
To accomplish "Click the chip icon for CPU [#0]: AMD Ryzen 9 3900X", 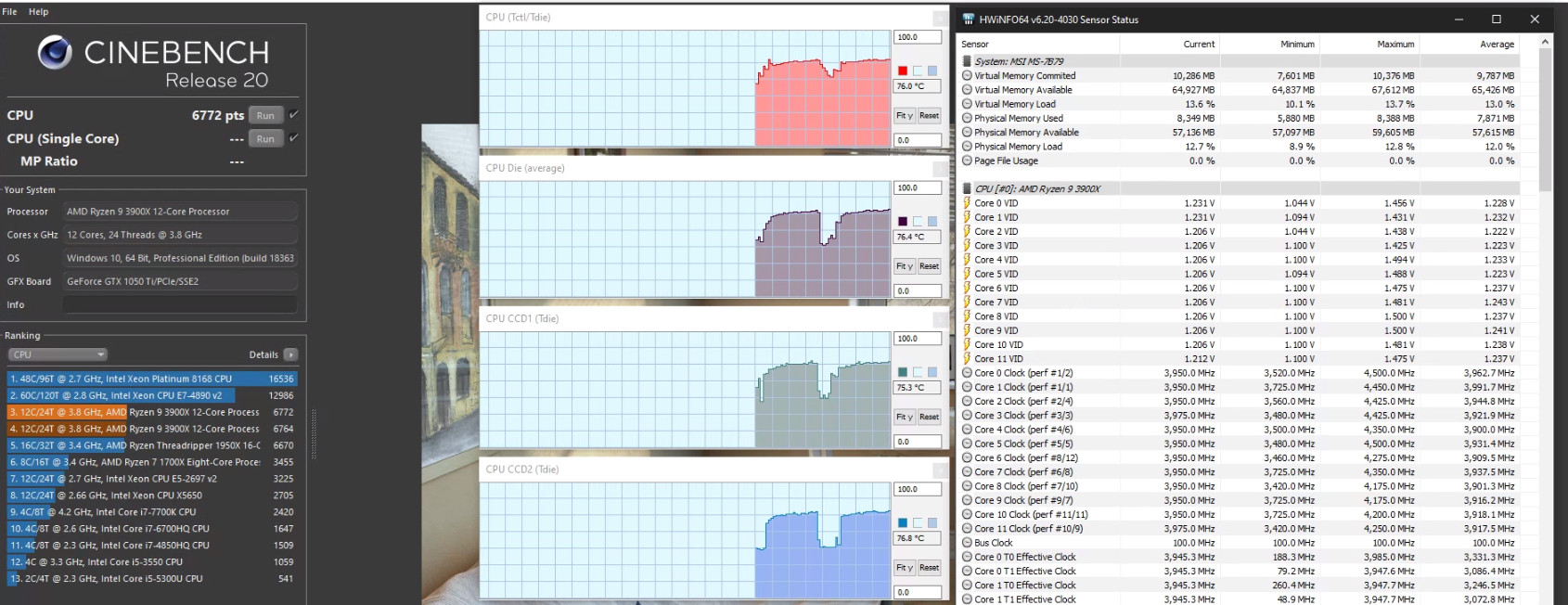I will coord(967,188).
